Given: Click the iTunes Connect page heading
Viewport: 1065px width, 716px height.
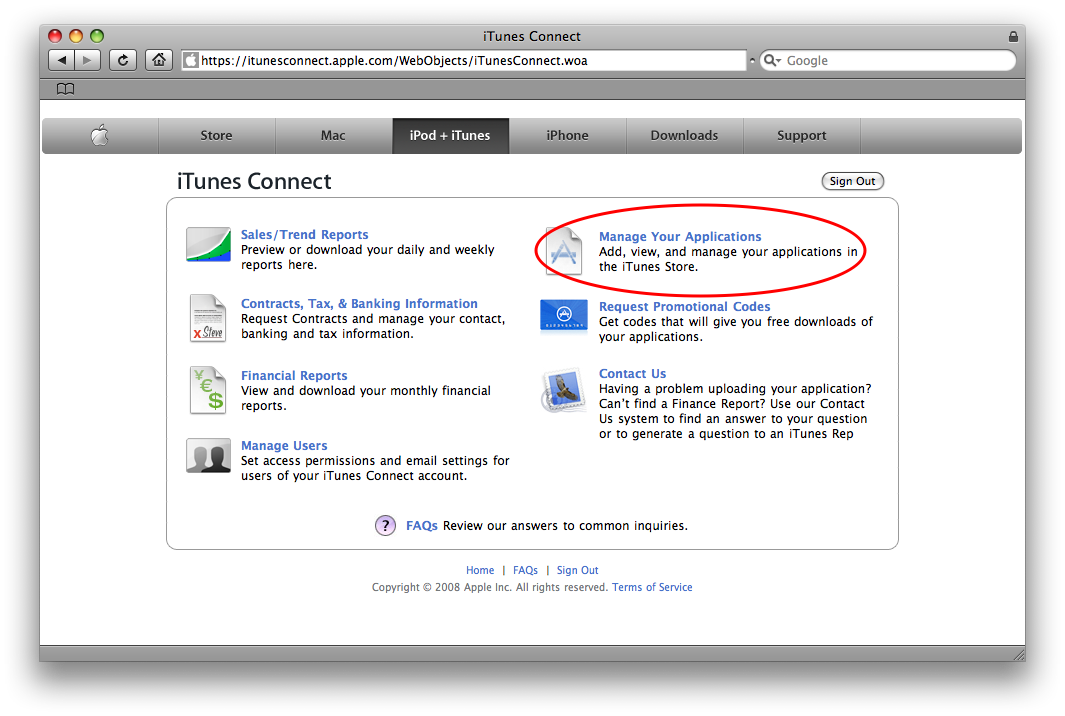Looking at the screenshot, I should 254,181.
